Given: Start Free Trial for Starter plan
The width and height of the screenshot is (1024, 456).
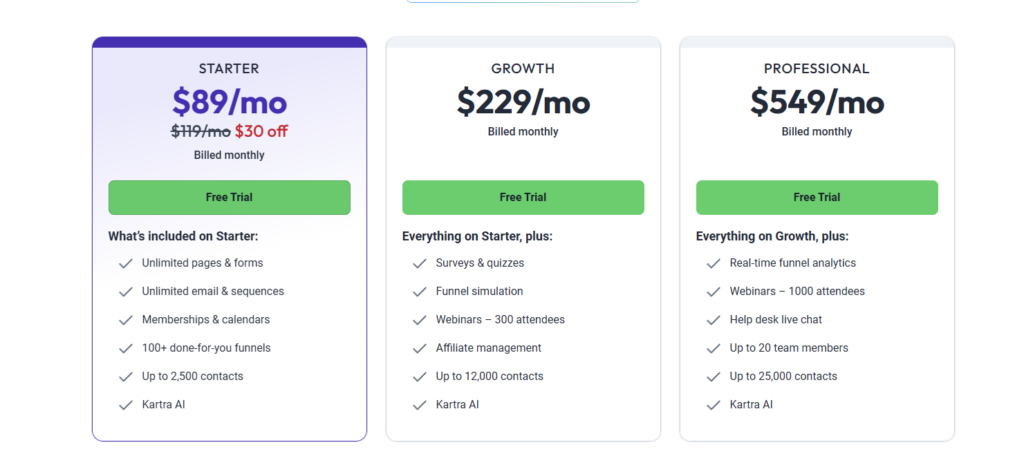Looking at the screenshot, I should point(229,197).
